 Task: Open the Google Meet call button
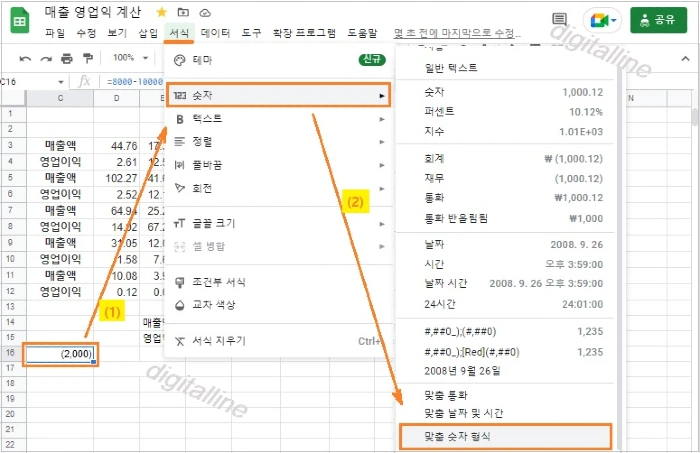(603, 21)
